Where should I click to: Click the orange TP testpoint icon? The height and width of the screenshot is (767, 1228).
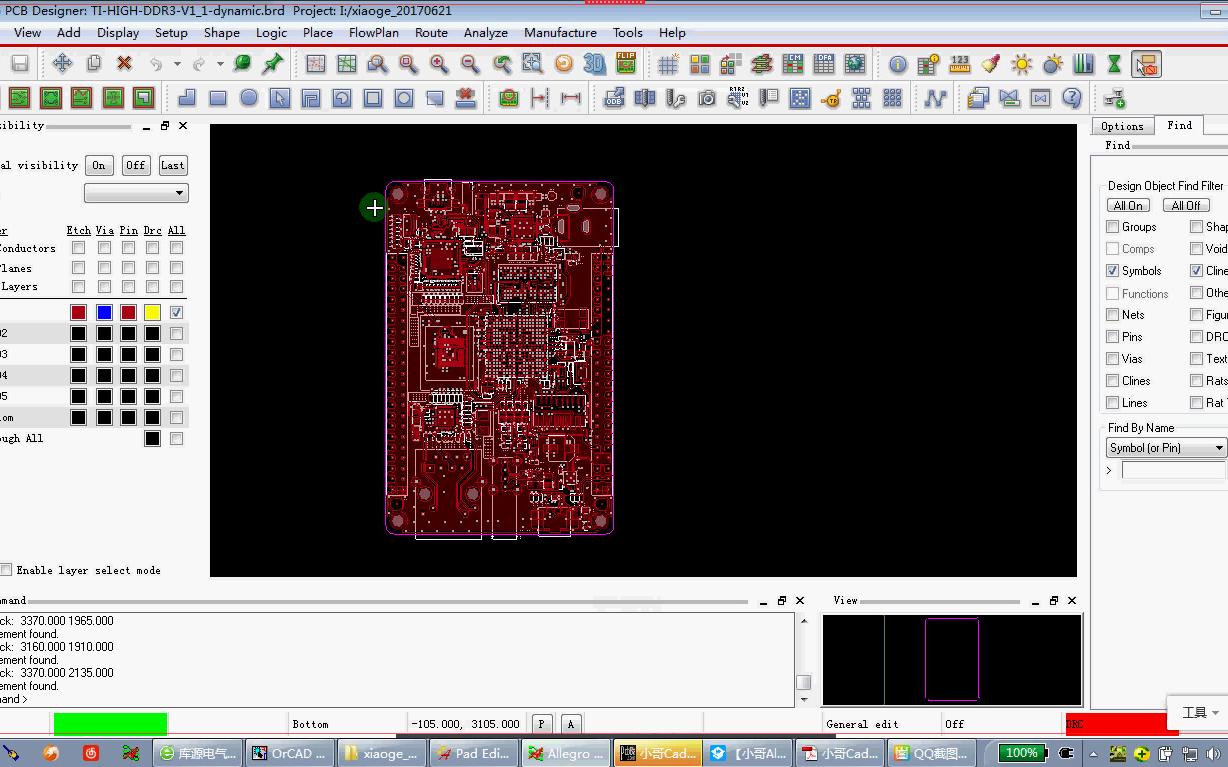pyautogui.click(x=830, y=98)
